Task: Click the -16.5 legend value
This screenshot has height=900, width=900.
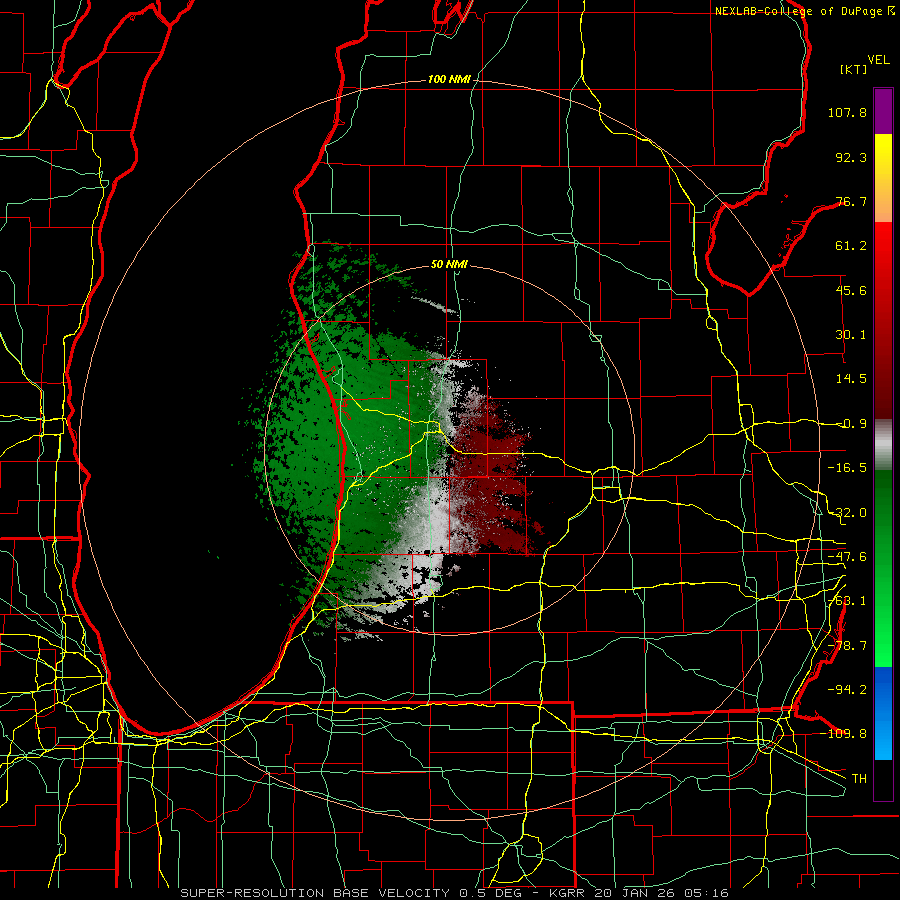Action: [x=847, y=468]
